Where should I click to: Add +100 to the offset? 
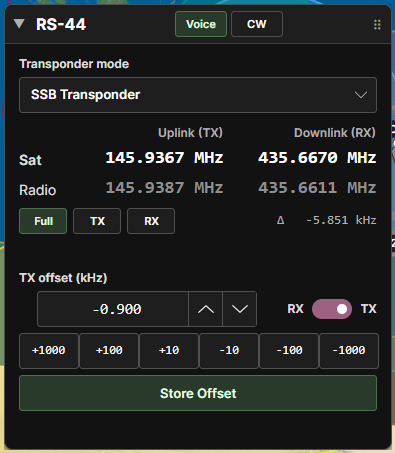[109, 351]
